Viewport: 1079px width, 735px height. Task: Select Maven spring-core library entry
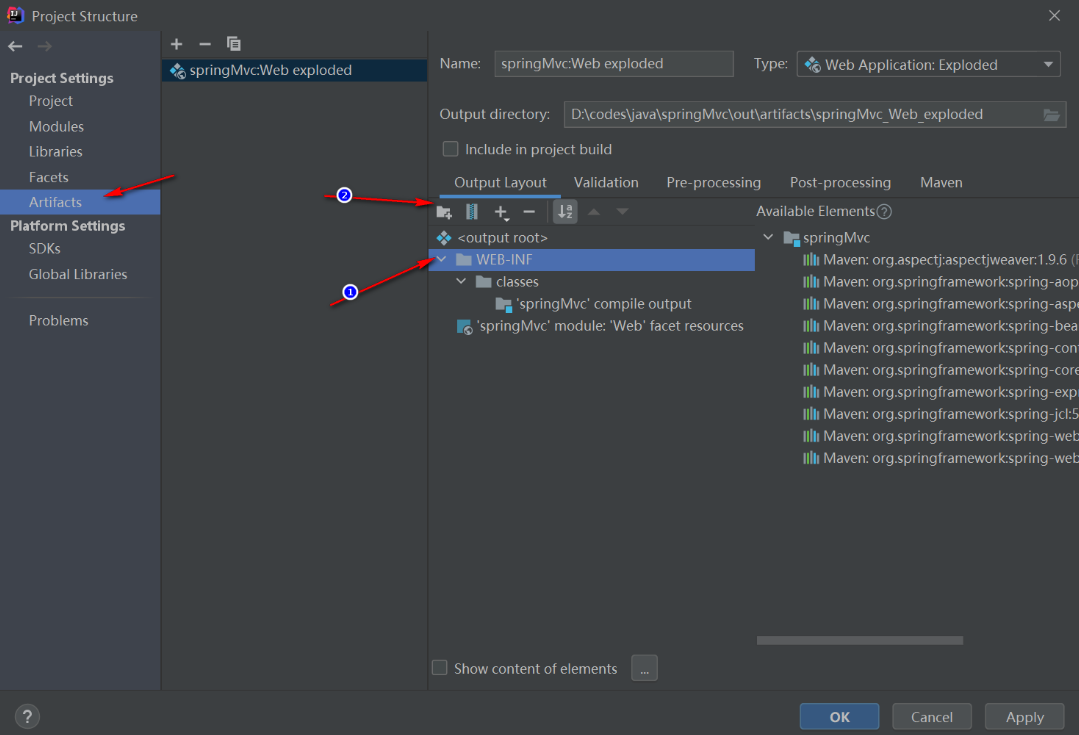coord(940,370)
